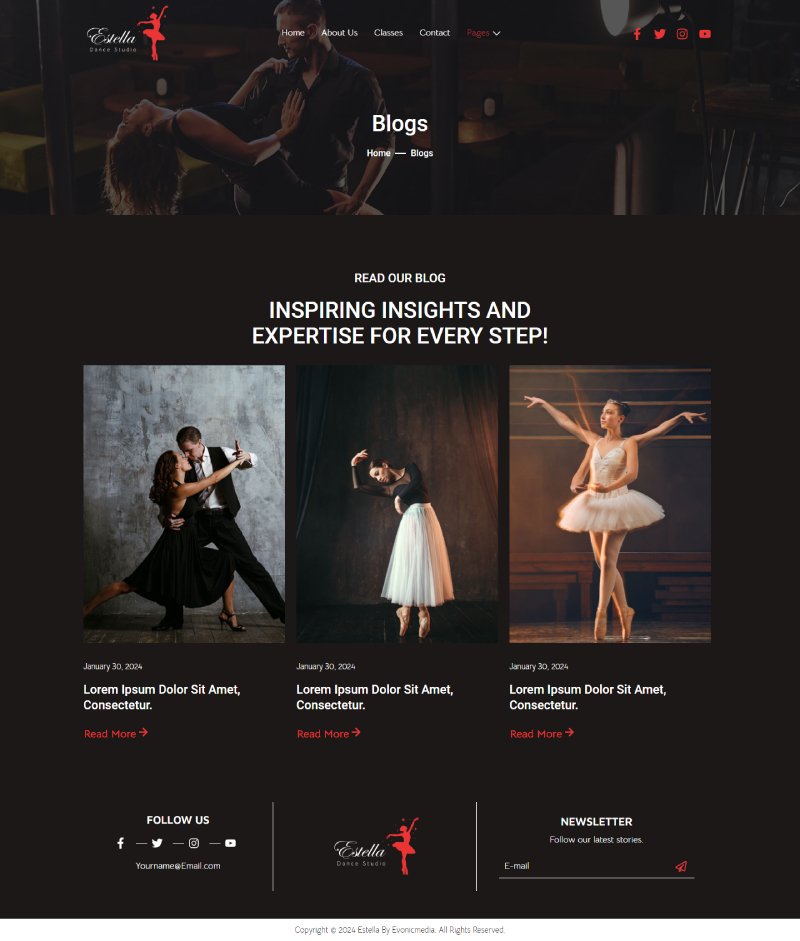Open About Us navigation item

(x=339, y=32)
